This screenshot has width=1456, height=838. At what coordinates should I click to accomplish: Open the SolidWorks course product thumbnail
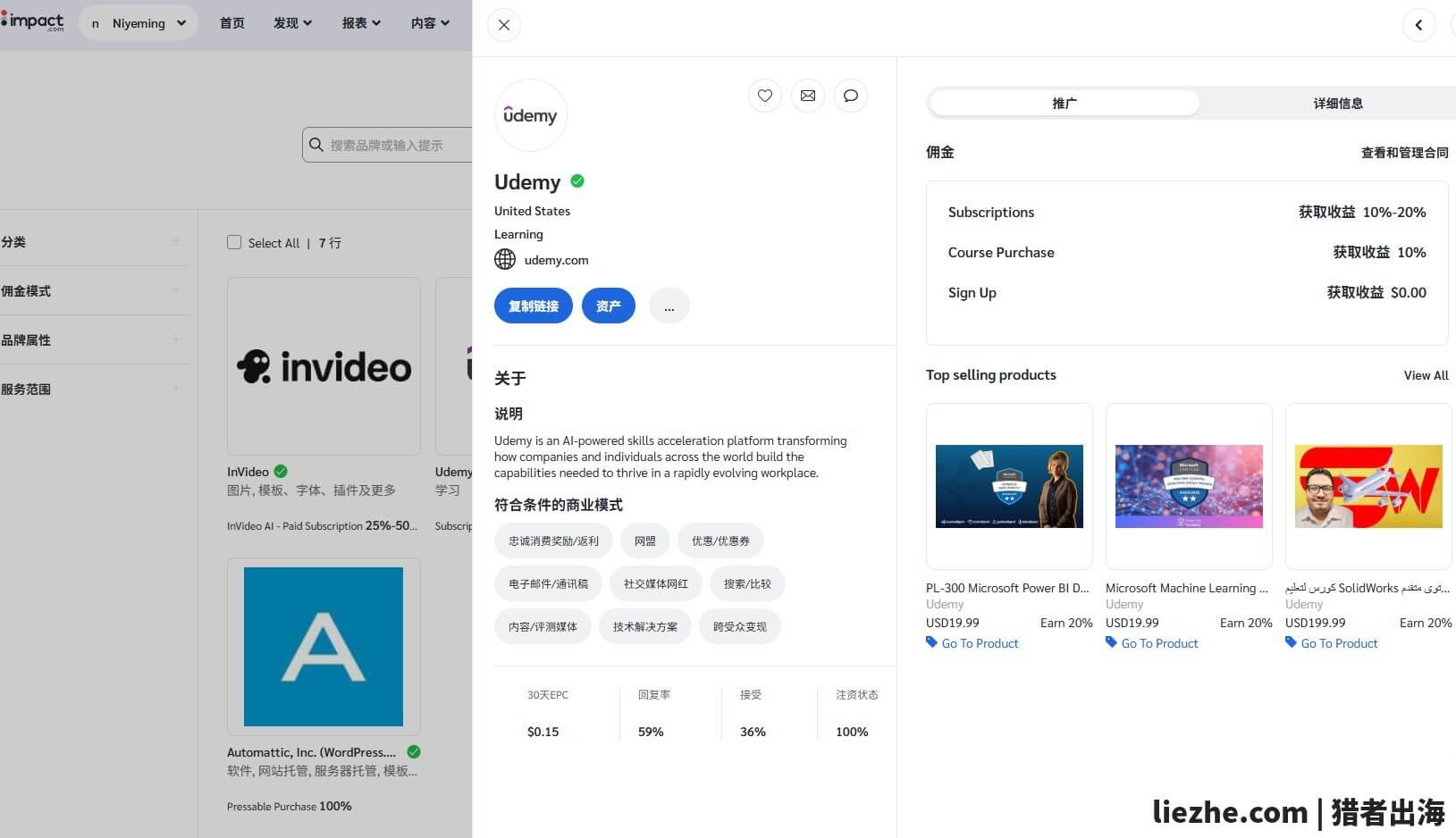coord(1368,486)
